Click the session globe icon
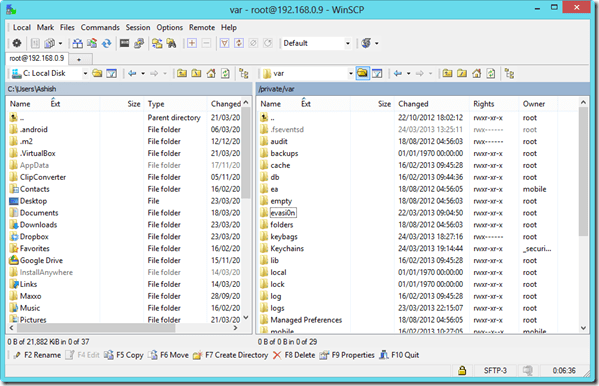 point(366,43)
